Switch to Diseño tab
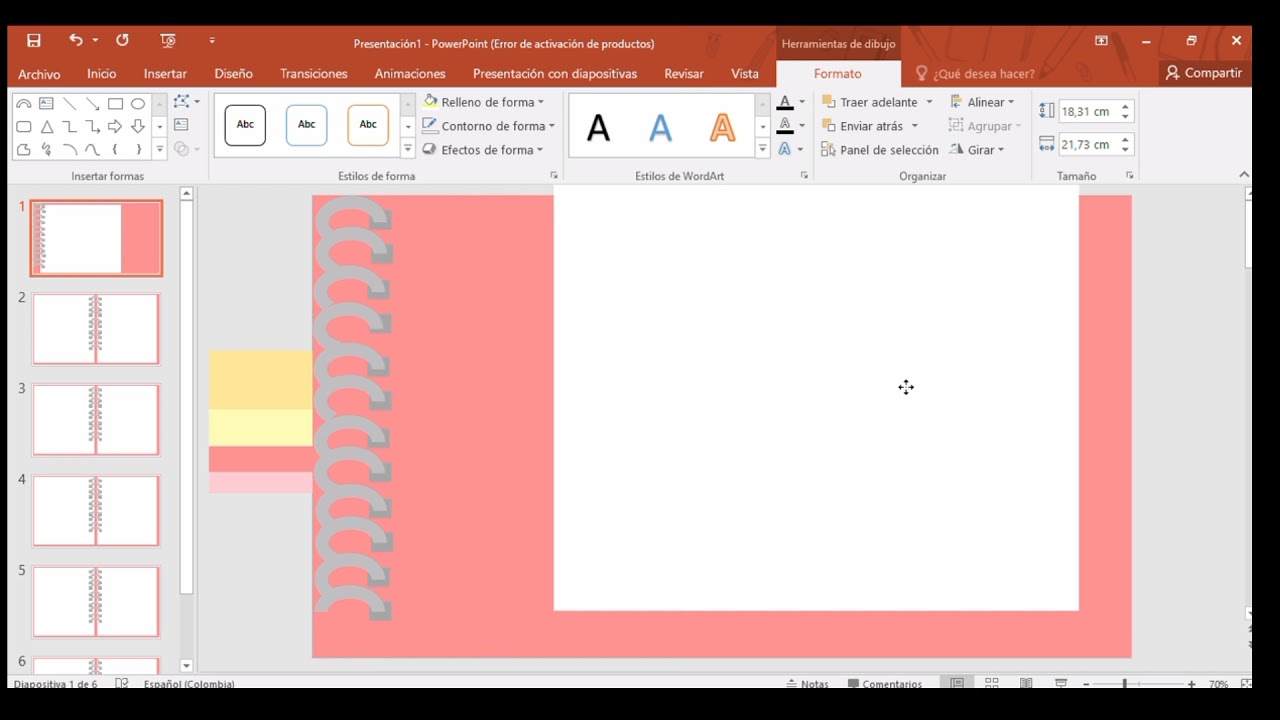Image resolution: width=1280 pixels, height=720 pixels. [233, 74]
